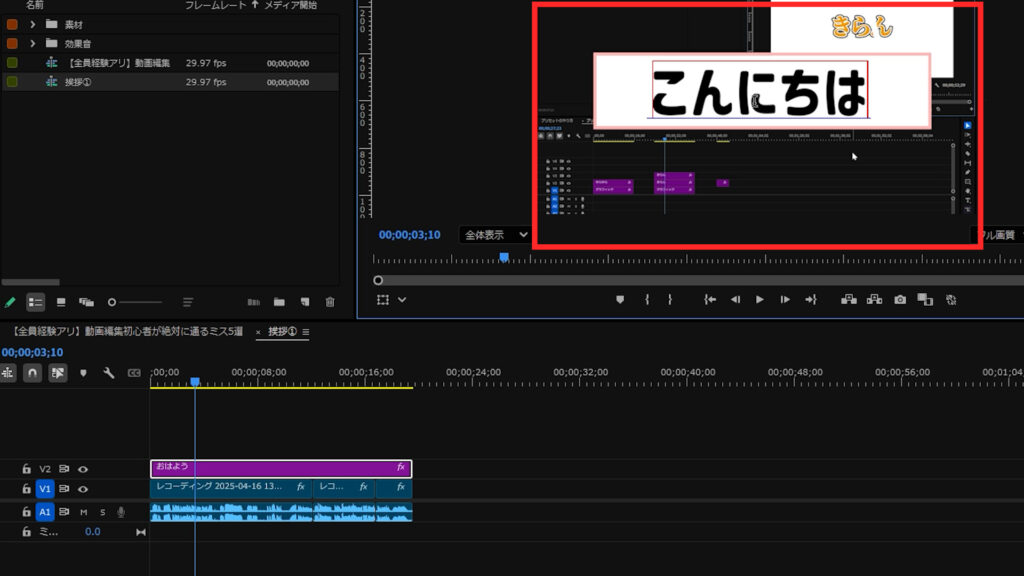Open timeline wrench display settings
This screenshot has width=1024, height=576.
[109, 373]
